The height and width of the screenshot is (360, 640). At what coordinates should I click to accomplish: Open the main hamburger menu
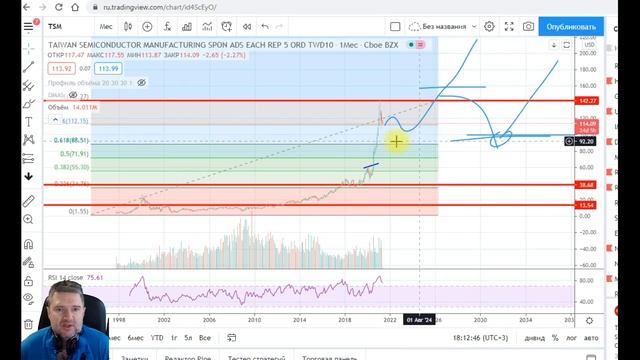click(x=29, y=27)
